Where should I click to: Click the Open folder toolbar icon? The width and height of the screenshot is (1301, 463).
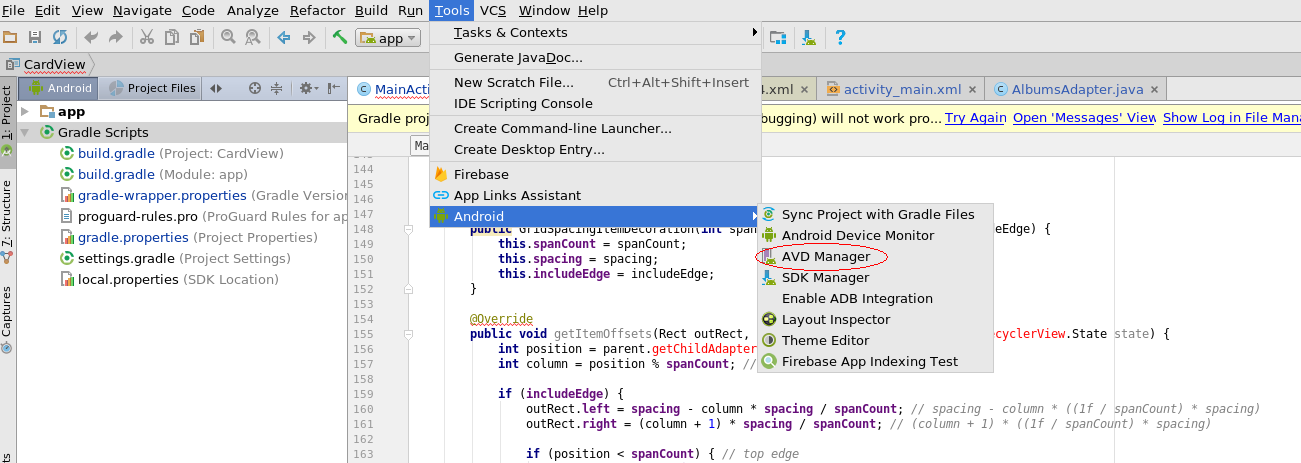click(x=10, y=38)
